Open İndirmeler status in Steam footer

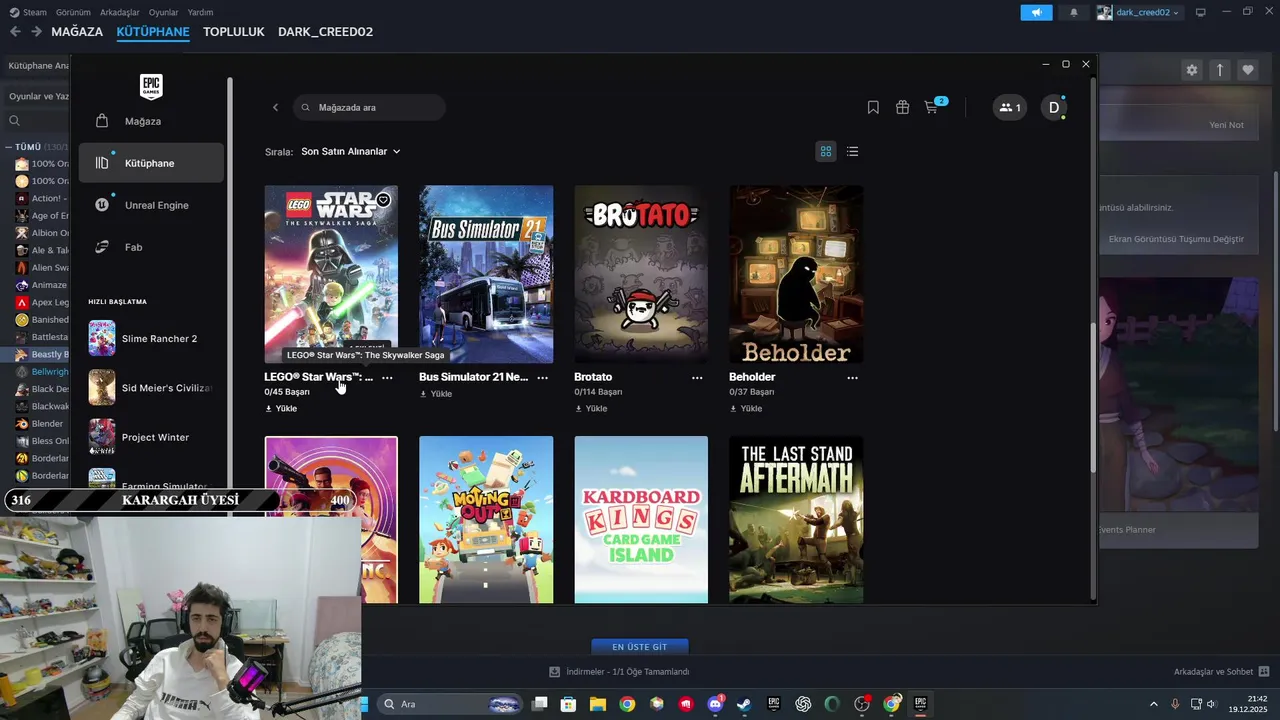620,672
